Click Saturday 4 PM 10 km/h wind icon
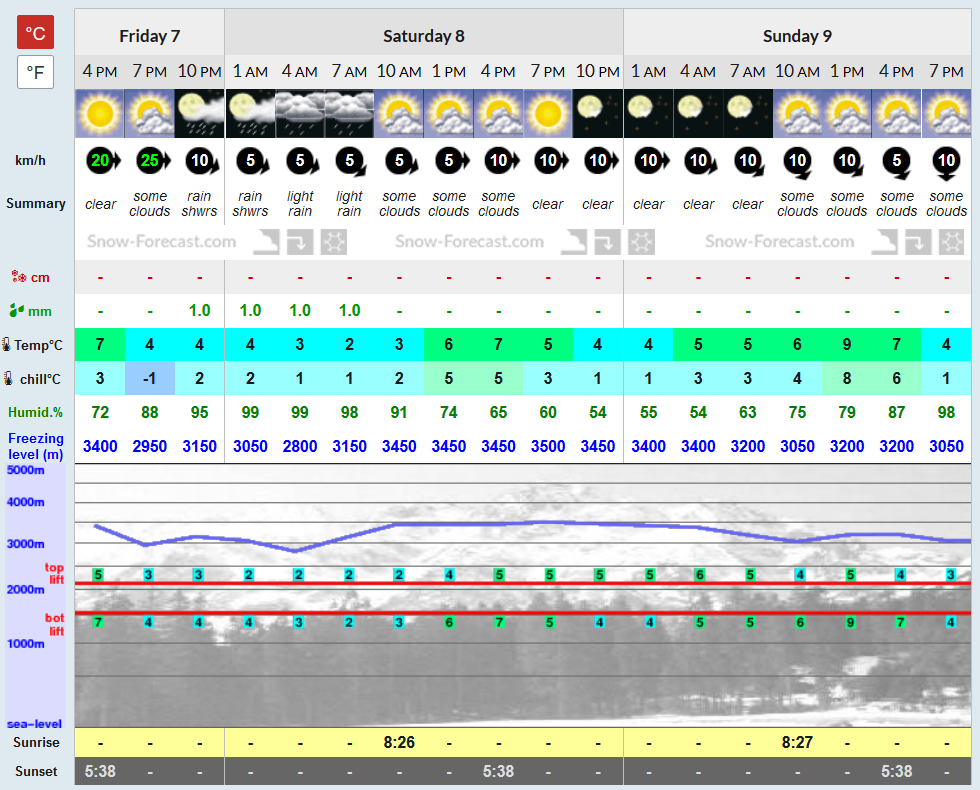 pos(501,161)
